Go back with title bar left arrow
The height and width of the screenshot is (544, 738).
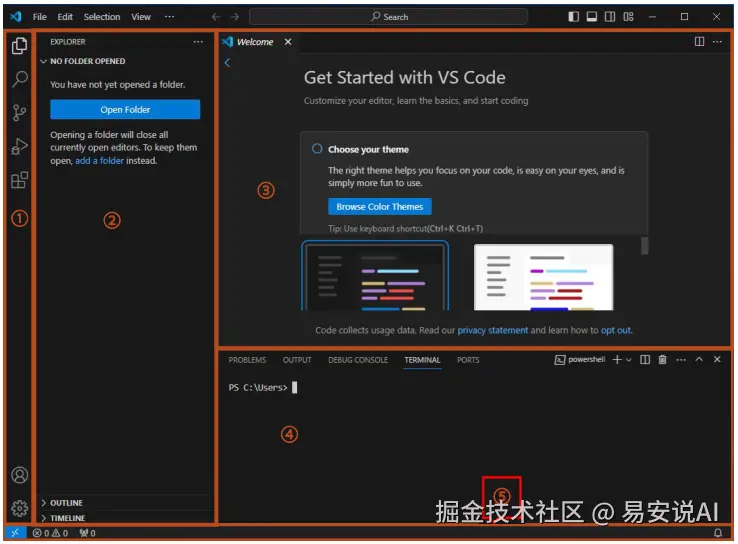216,17
